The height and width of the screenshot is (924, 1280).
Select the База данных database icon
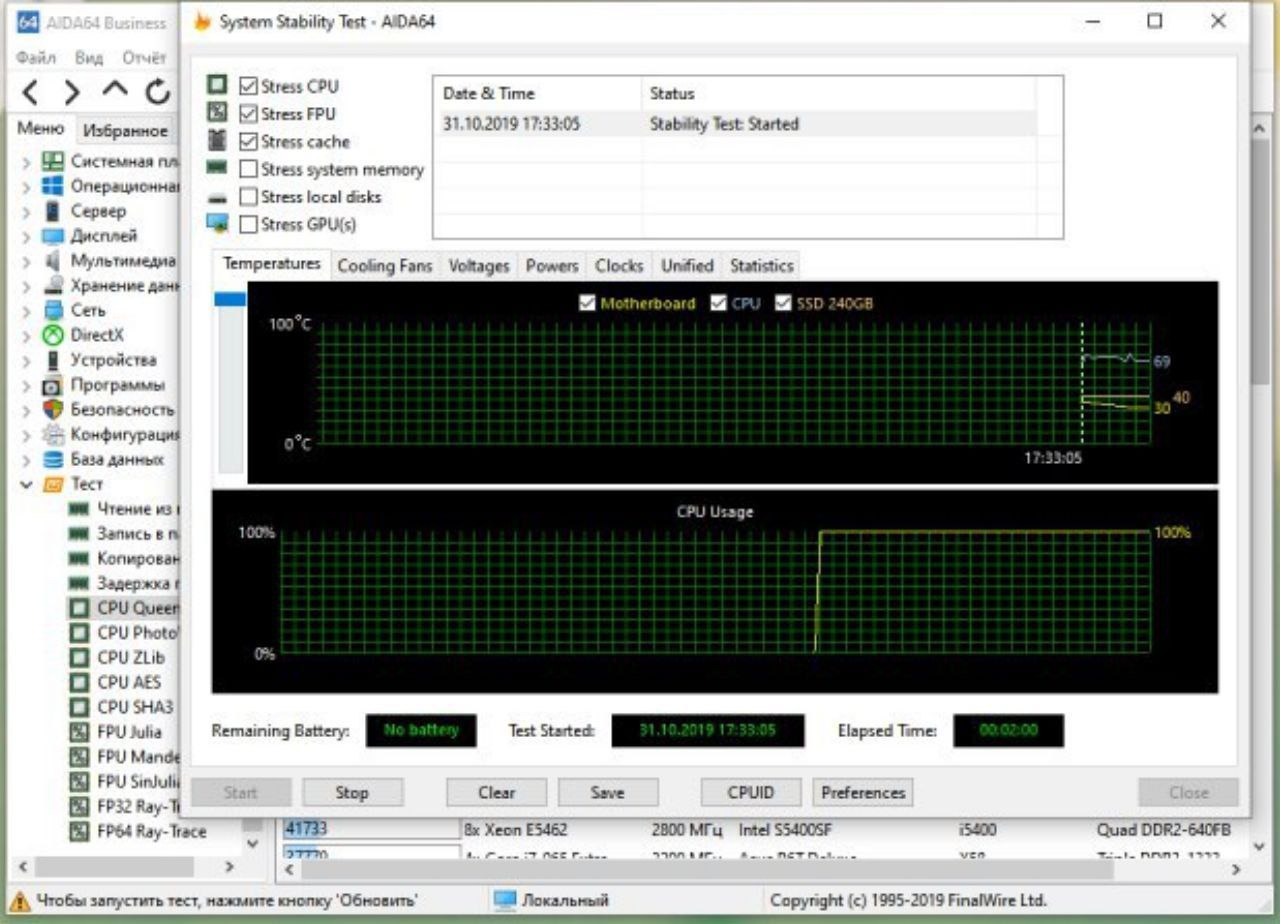tap(53, 460)
